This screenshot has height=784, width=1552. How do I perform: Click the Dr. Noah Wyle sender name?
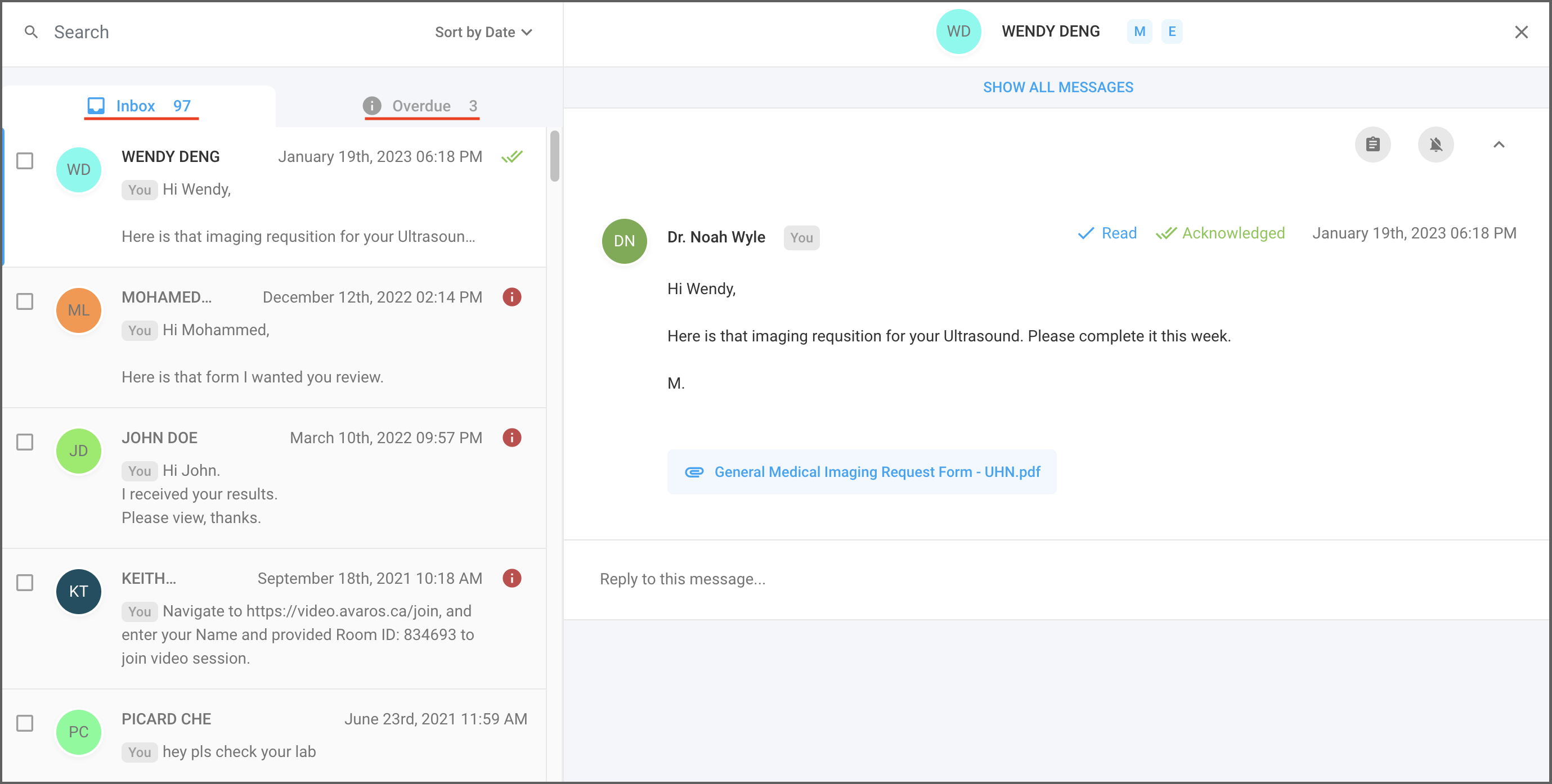[716, 237]
